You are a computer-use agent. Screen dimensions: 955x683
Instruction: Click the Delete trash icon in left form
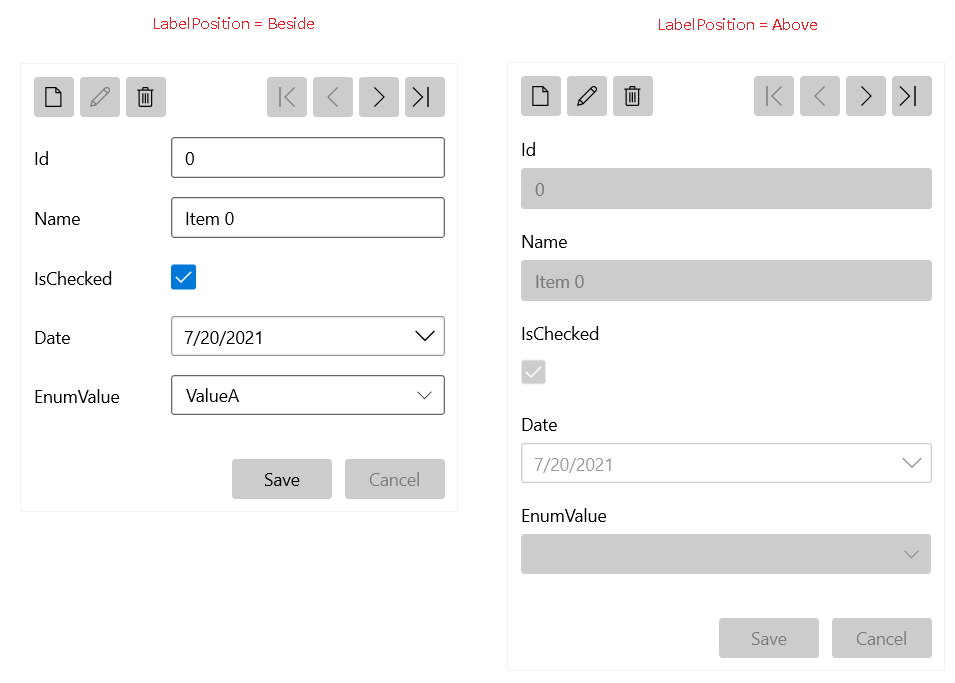click(x=146, y=97)
